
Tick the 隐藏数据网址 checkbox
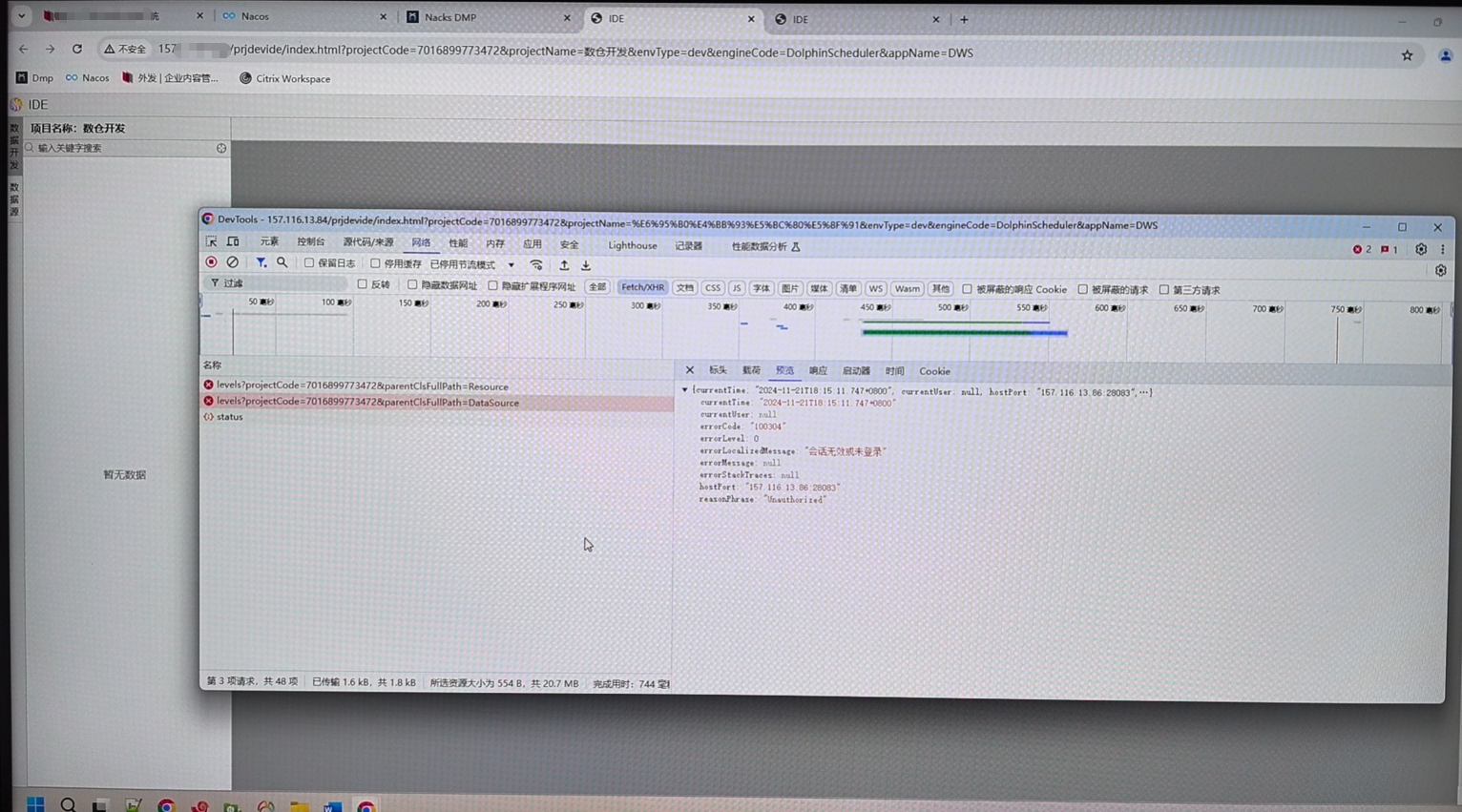click(x=412, y=285)
